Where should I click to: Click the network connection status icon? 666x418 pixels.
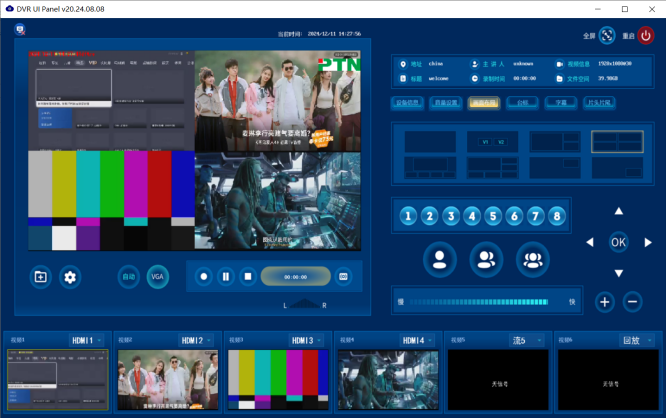point(20,30)
